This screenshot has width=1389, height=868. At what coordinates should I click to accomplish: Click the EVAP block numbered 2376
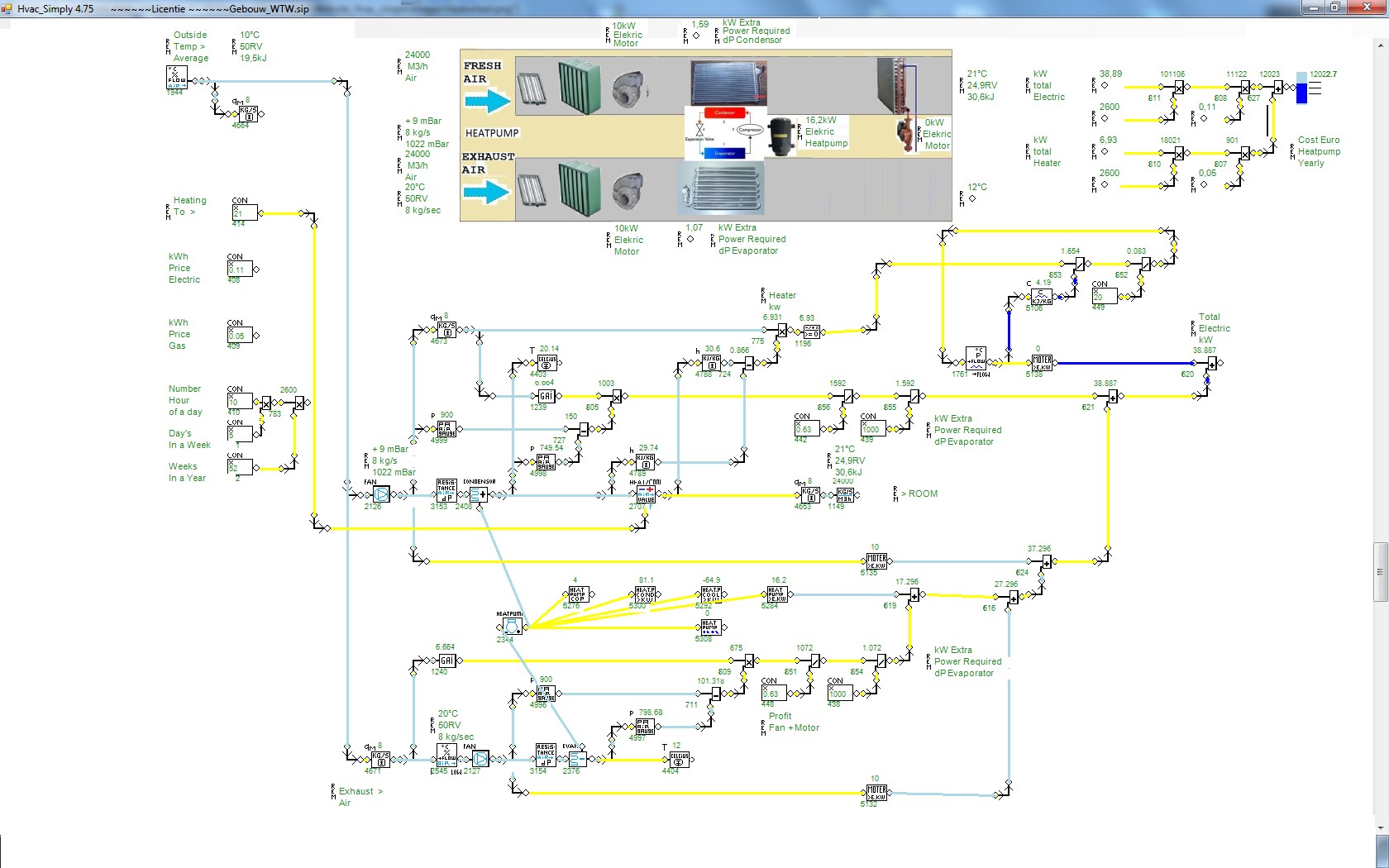(577, 759)
